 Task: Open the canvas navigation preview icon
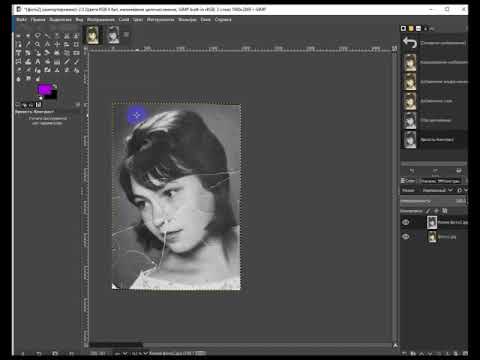click(x=395, y=346)
